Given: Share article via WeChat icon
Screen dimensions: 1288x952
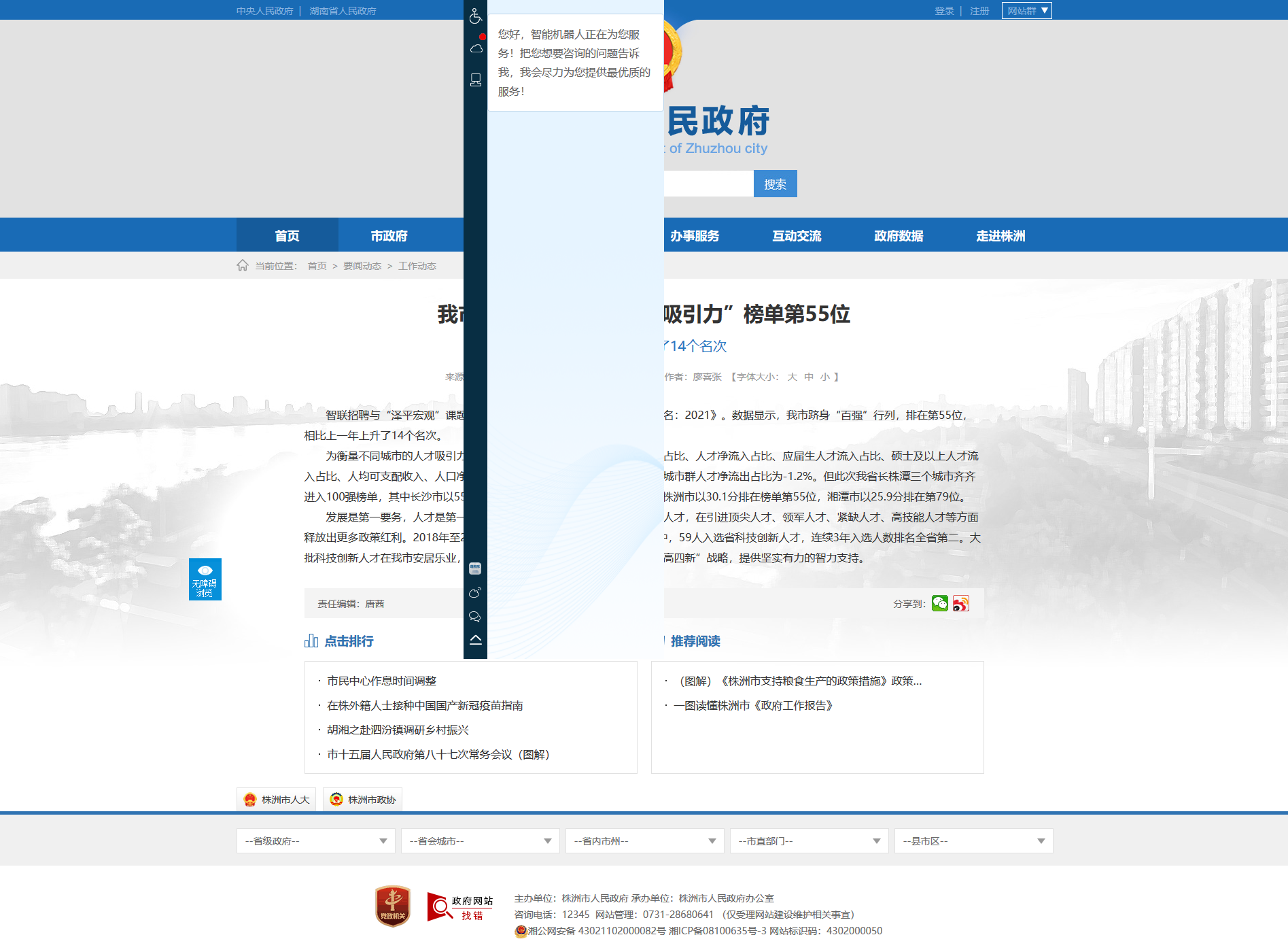Looking at the screenshot, I should pos(939,603).
